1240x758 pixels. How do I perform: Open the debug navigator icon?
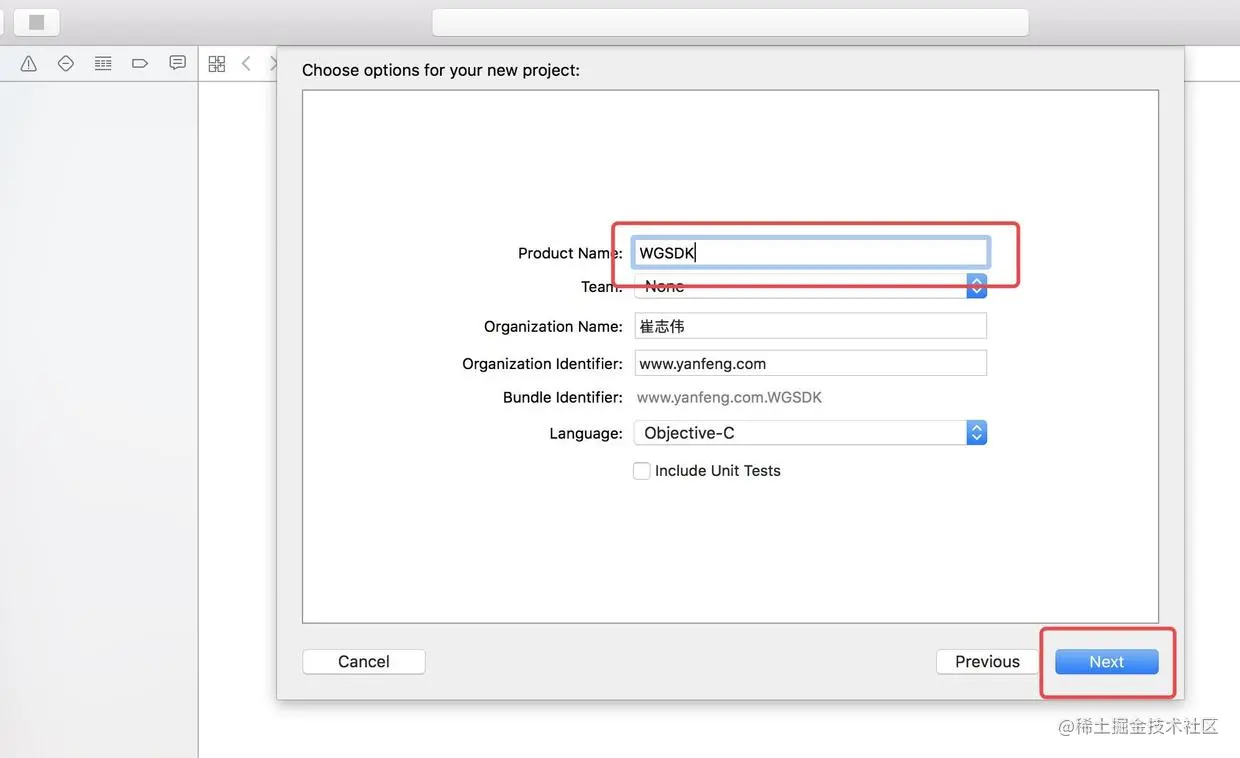(x=103, y=64)
